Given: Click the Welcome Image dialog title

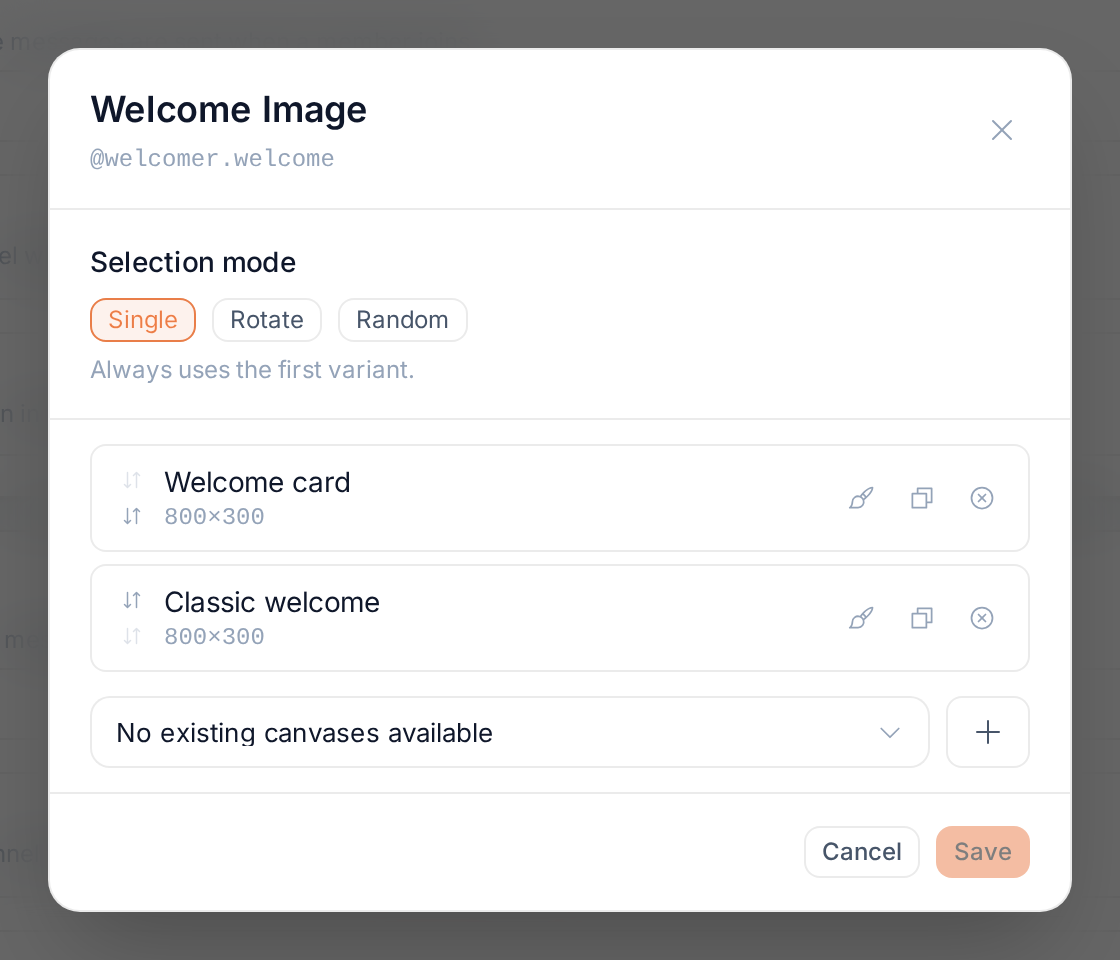Looking at the screenshot, I should pyautogui.click(x=229, y=110).
